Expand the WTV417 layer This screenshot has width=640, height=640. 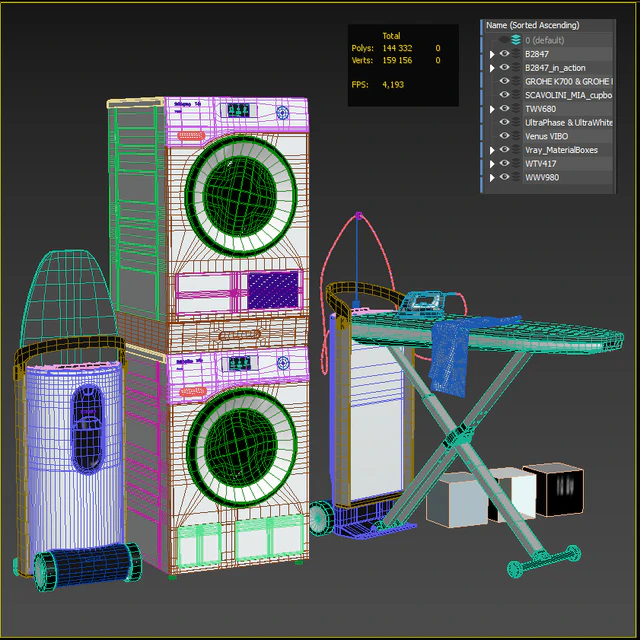tap(492, 164)
